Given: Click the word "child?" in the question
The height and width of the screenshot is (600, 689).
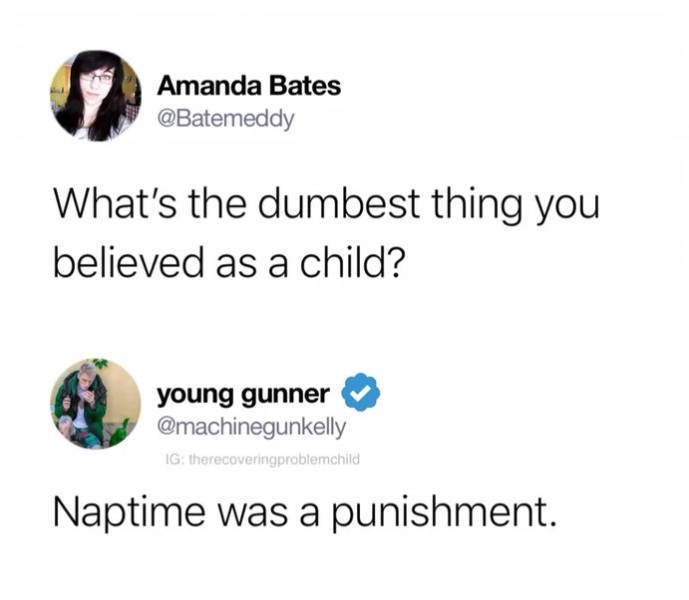Looking at the screenshot, I should (350, 265).
